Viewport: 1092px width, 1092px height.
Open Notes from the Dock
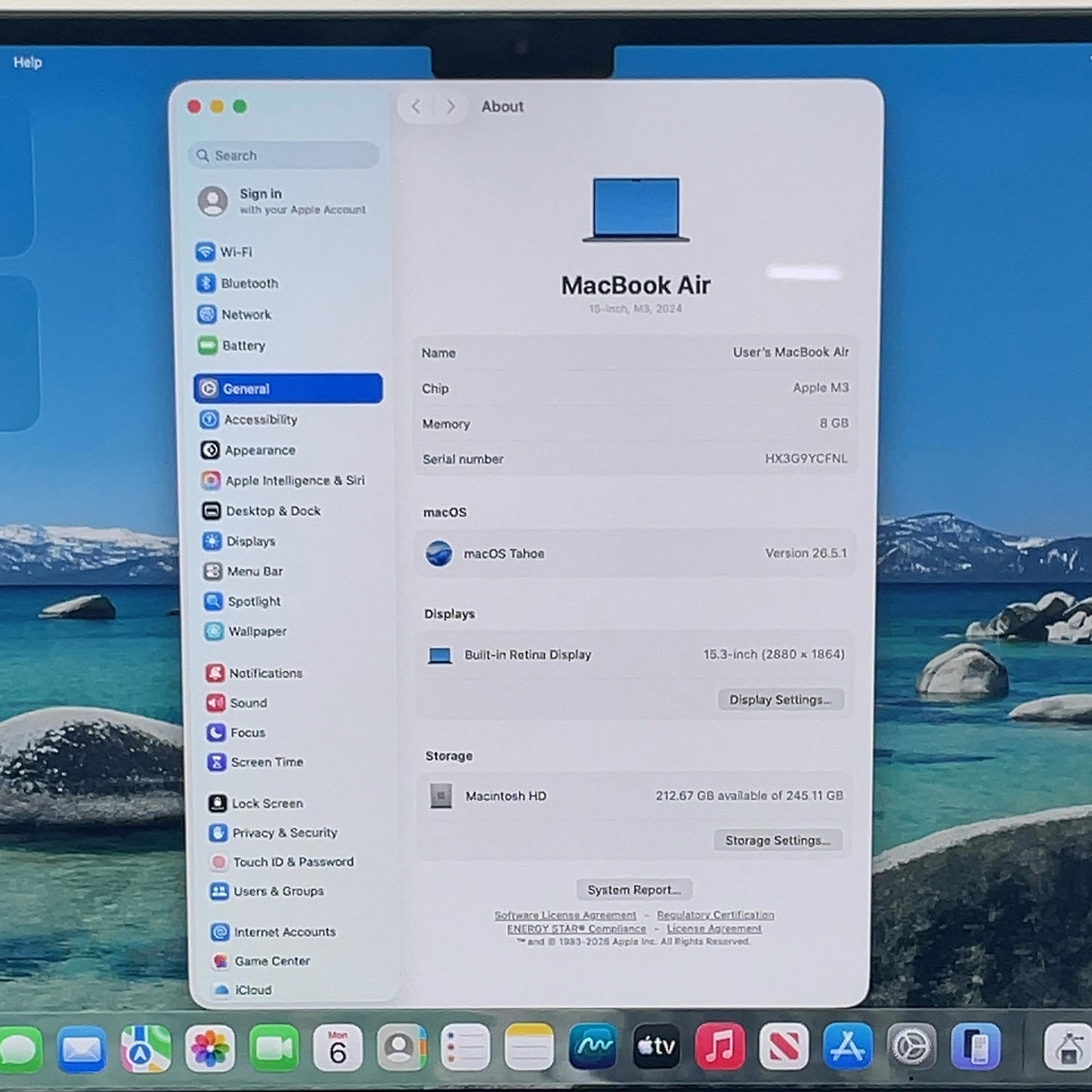click(x=529, y=1047)
